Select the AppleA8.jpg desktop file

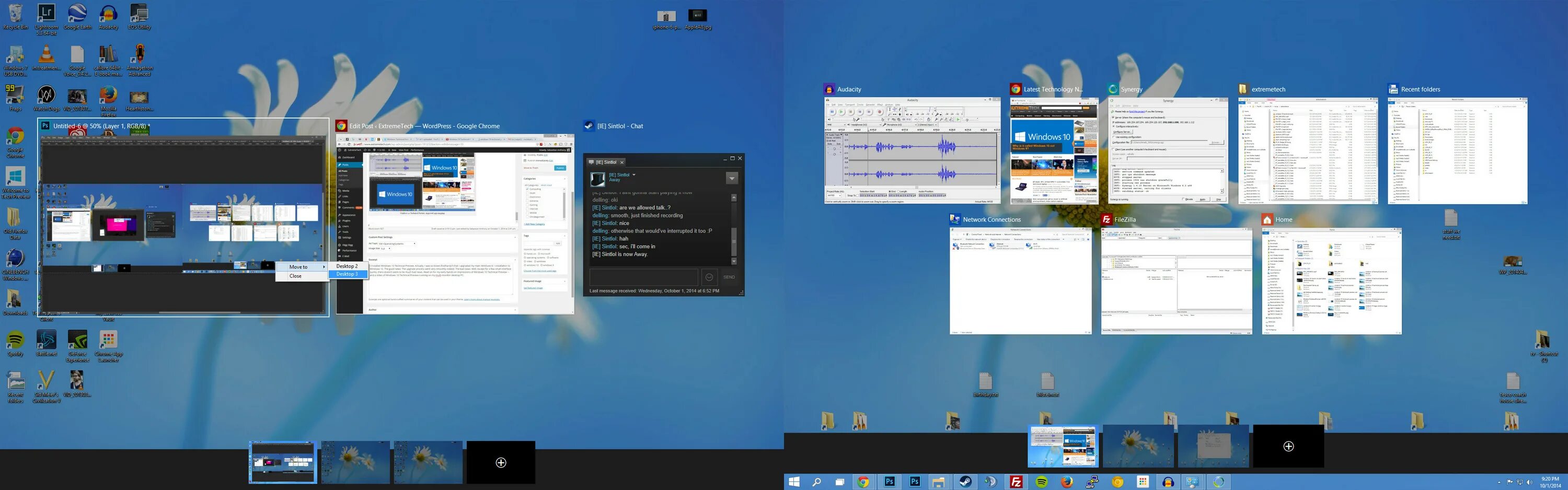[x=698, y=19]
